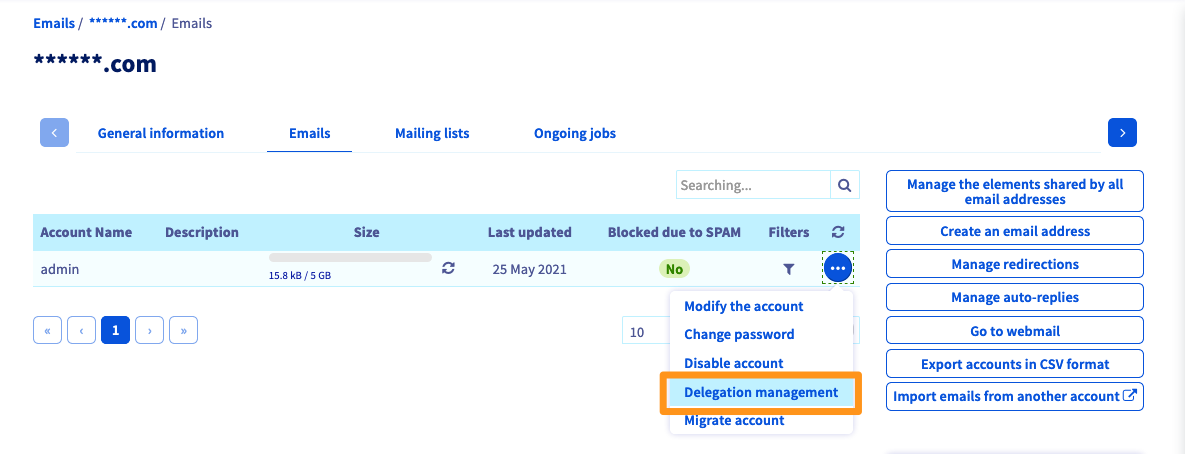The image size is (1185, 454).
Task: Open the General information tab
Action: pos(161,133)
